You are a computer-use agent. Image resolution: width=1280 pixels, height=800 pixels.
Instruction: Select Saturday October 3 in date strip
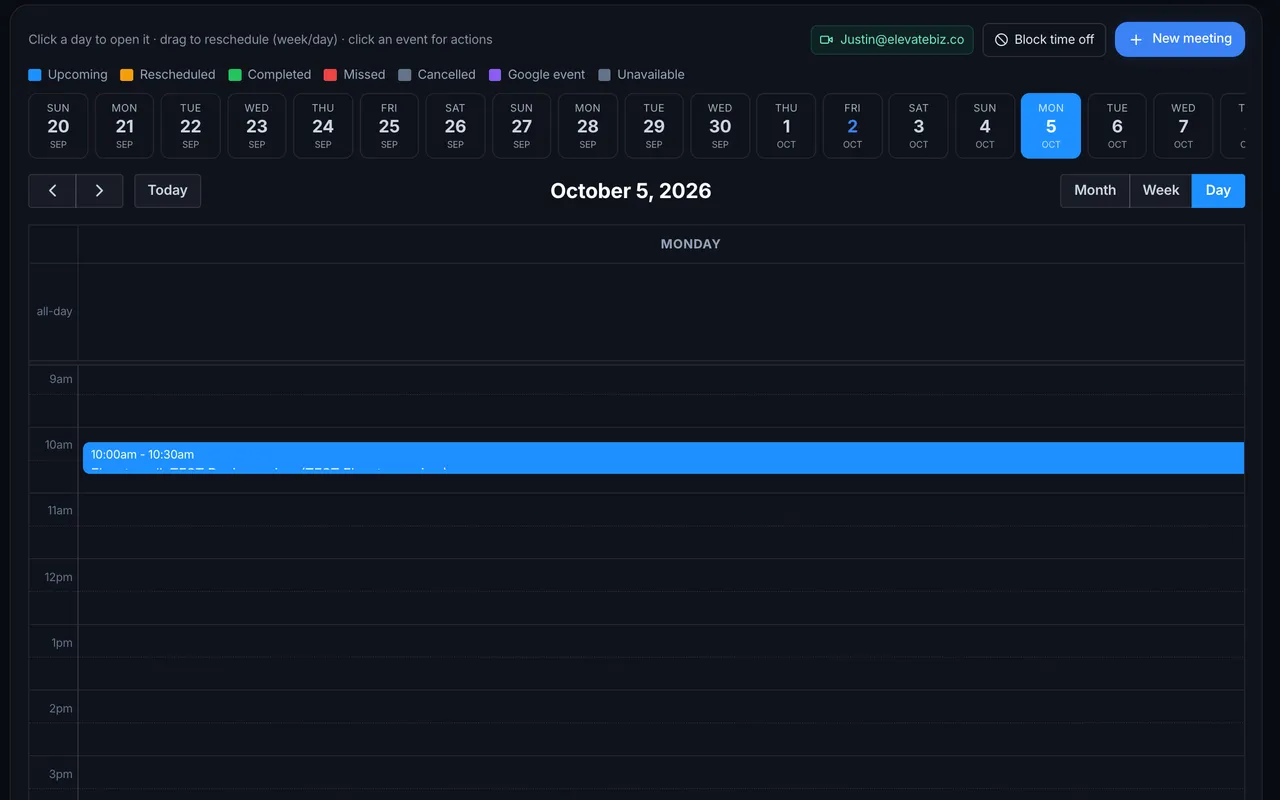click(918, 126)
